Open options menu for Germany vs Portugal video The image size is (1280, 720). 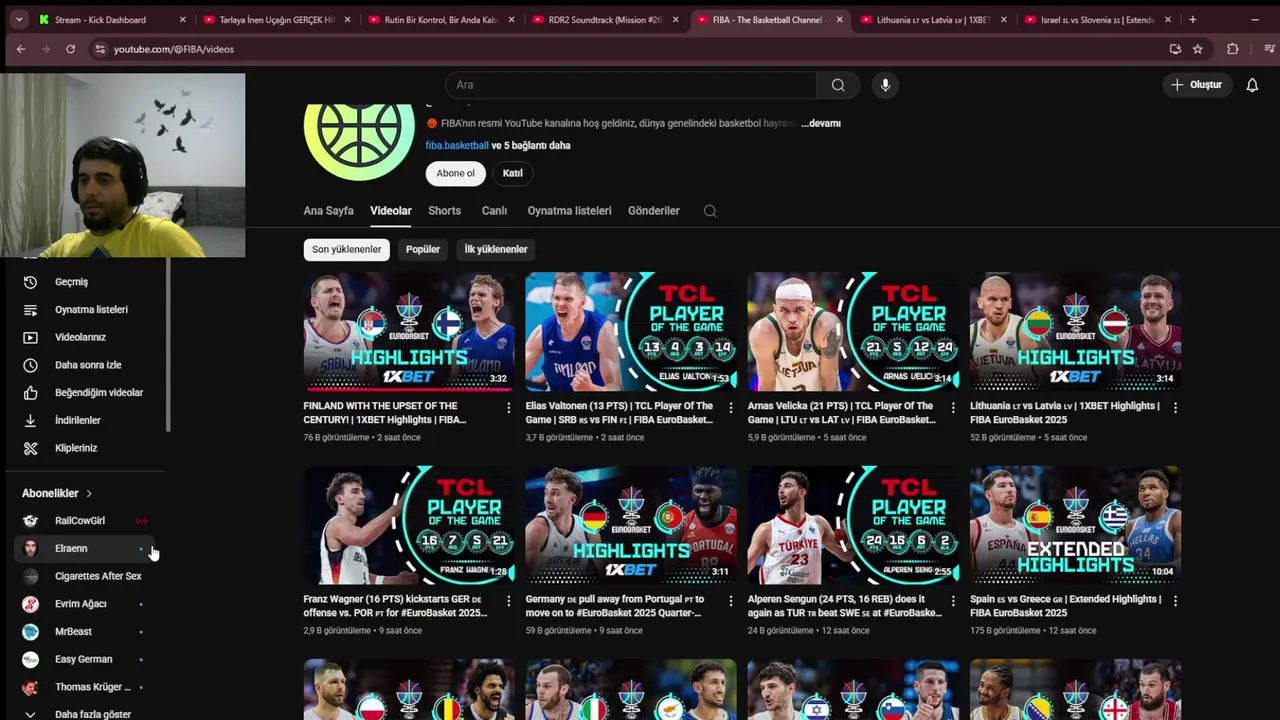click(x=730, y=601)
